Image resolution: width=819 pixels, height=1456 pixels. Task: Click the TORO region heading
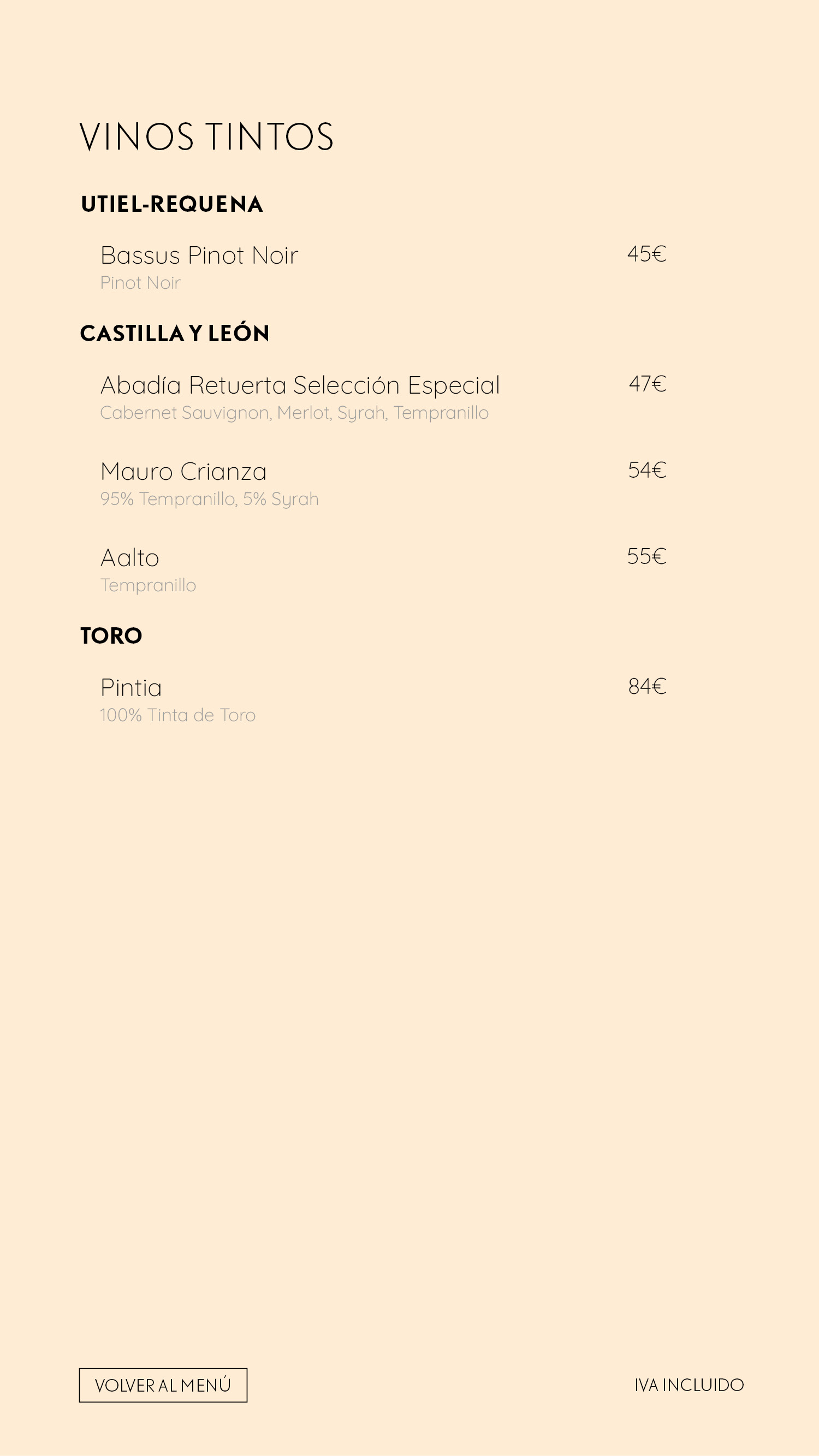[111, 636]
